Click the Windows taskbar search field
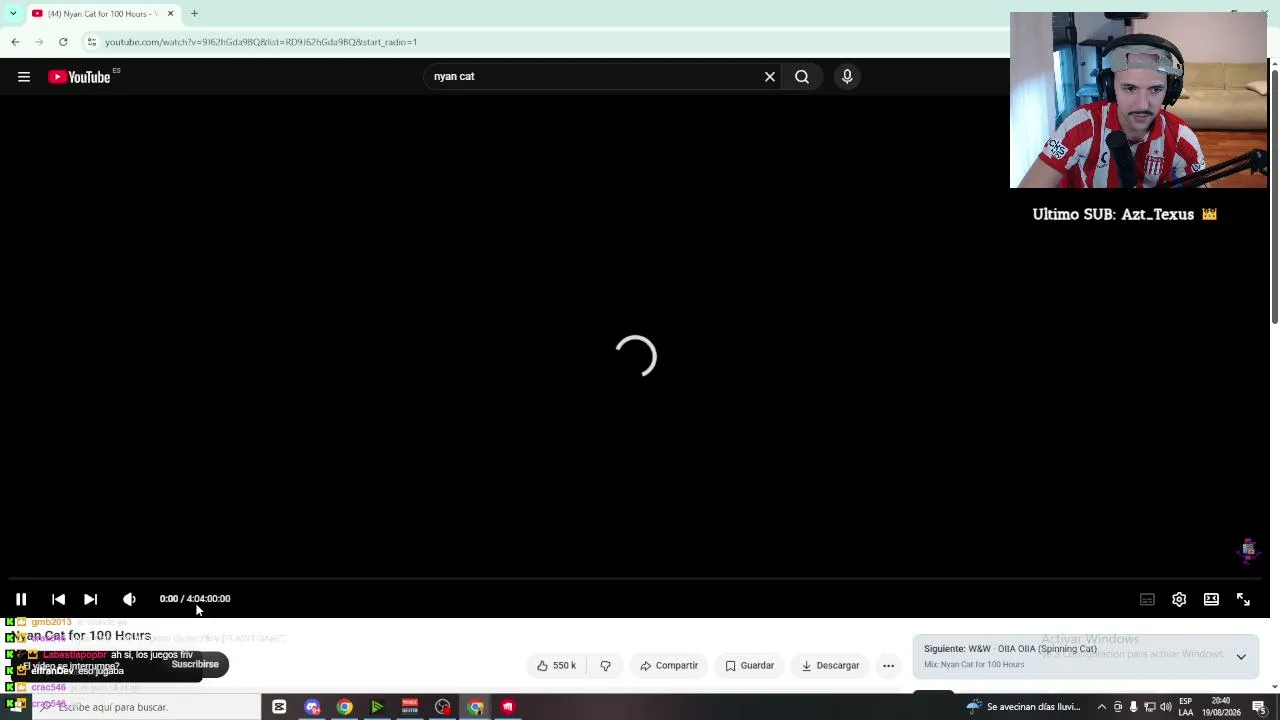The image size is (1280, 720). 147,707
